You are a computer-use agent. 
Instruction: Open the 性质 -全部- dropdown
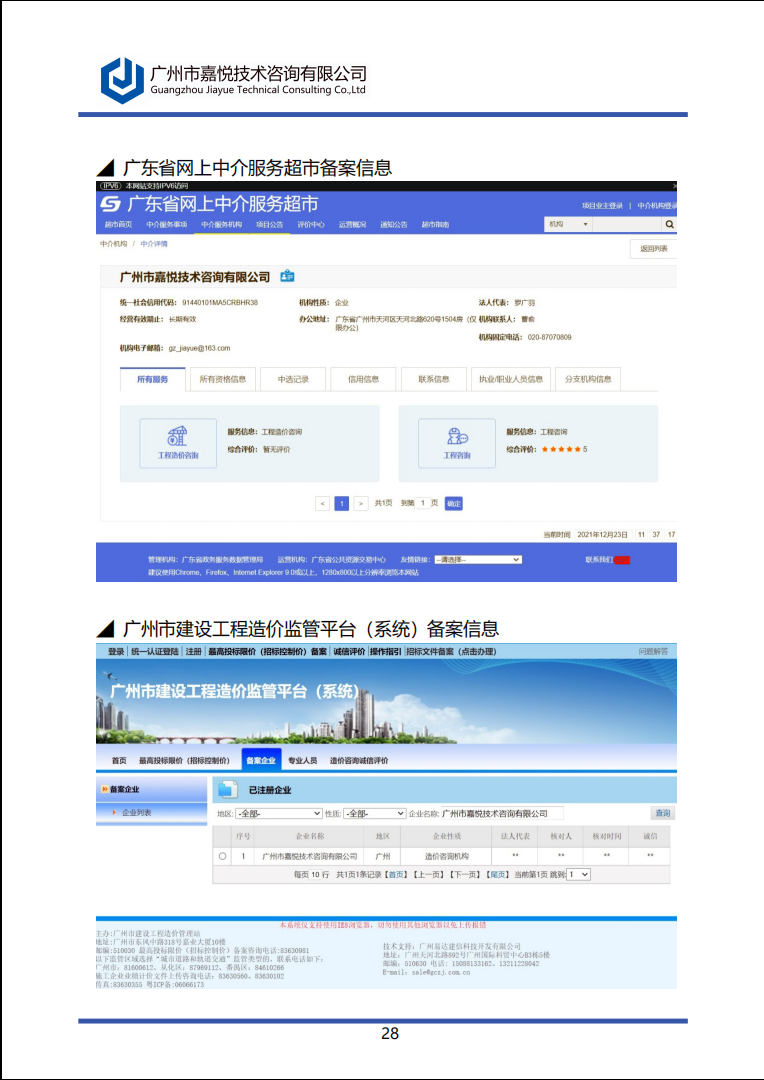tap(374, 813)
